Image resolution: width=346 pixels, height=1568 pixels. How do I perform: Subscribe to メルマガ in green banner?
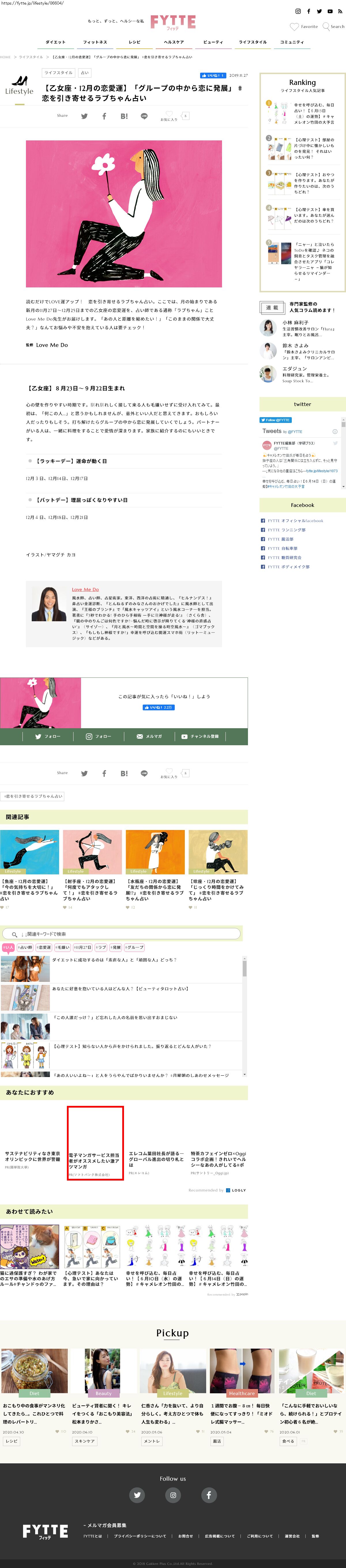(x=149, y=736)
